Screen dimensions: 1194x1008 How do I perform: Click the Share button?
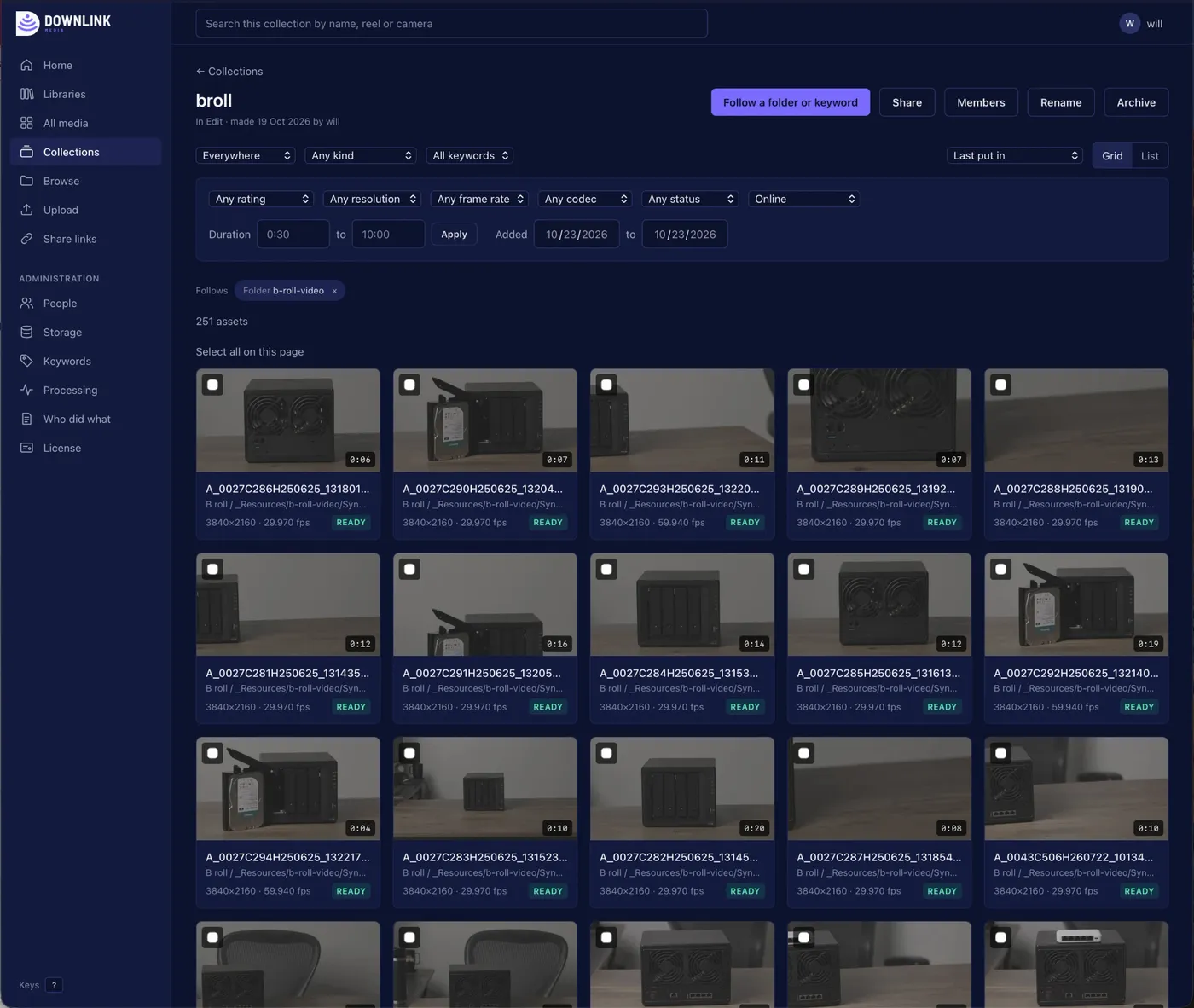(x=907, y=102)
